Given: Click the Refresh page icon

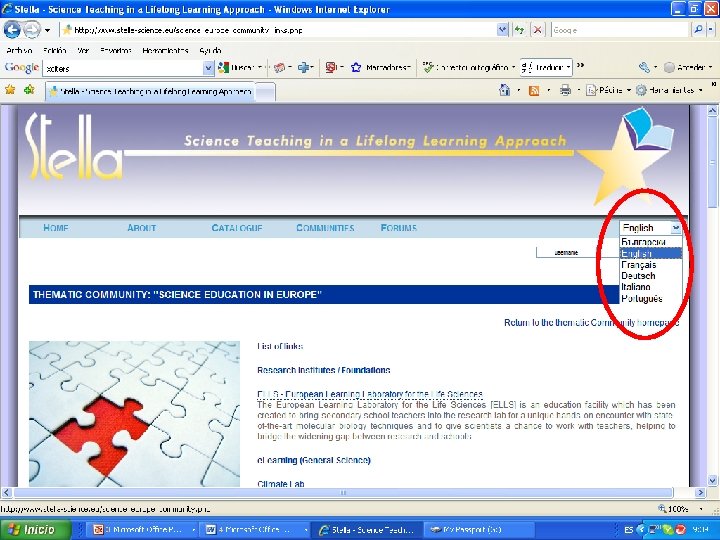Looking at the screenshot, I should pos(519,30).
